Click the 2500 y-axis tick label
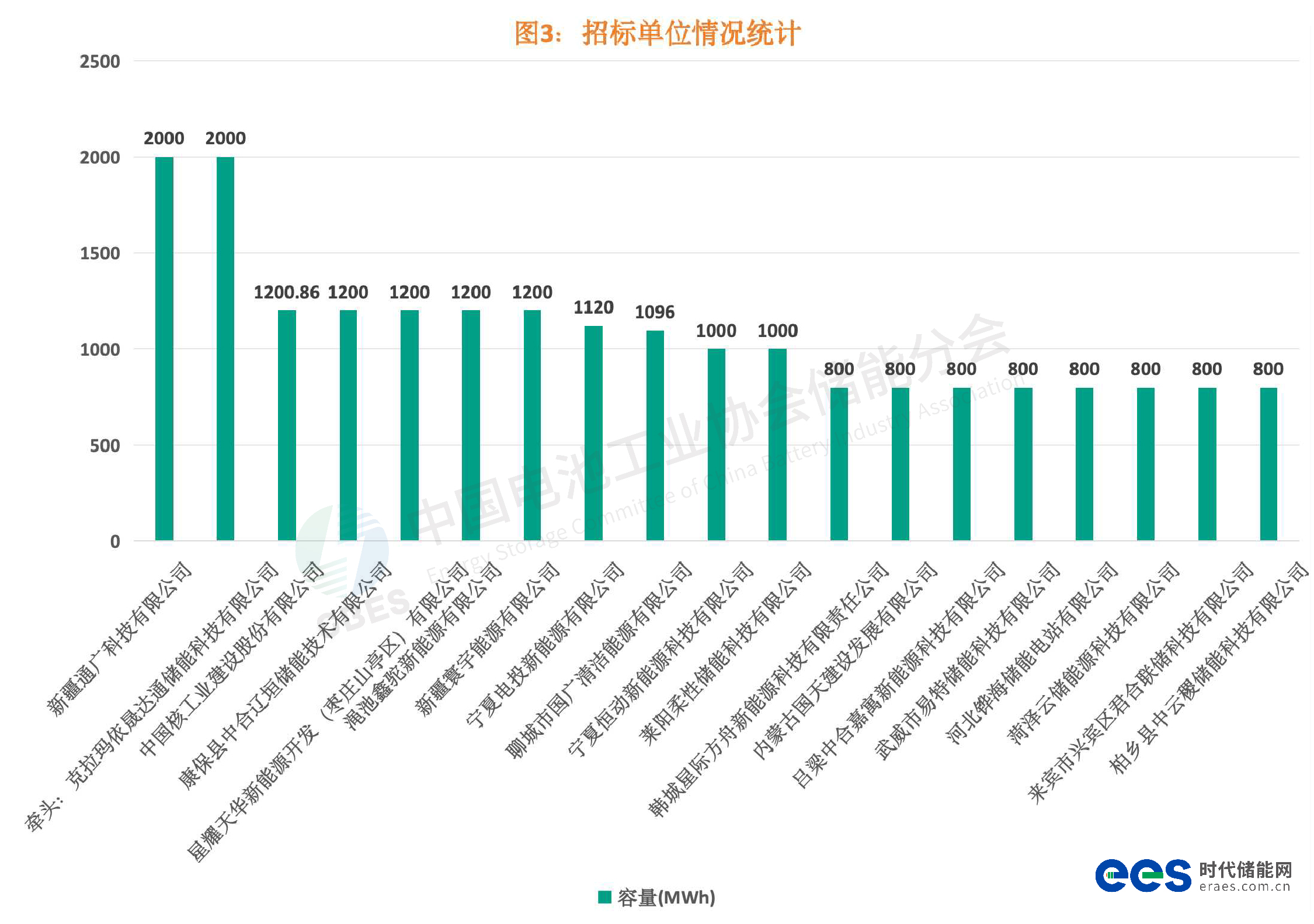The height and width of the screenshot is (924, 1314). tap(100, 61)
